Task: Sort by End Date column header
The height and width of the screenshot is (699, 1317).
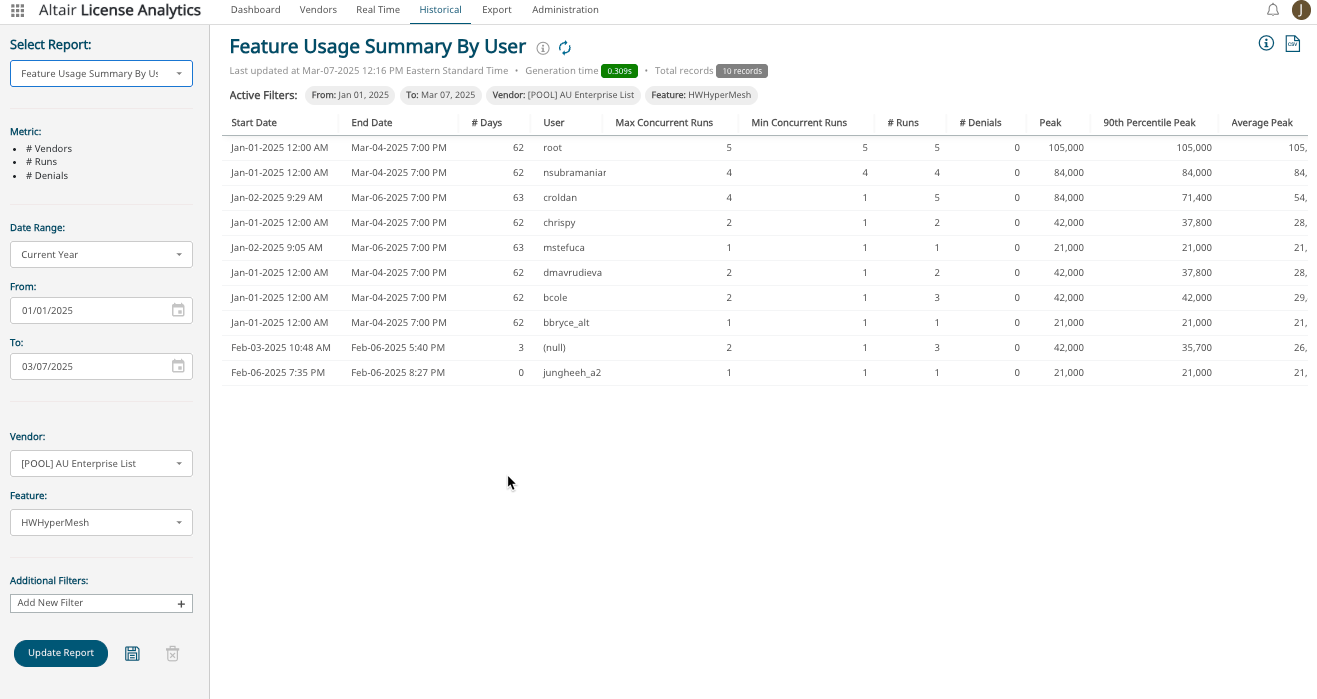Action: point(372,123)
